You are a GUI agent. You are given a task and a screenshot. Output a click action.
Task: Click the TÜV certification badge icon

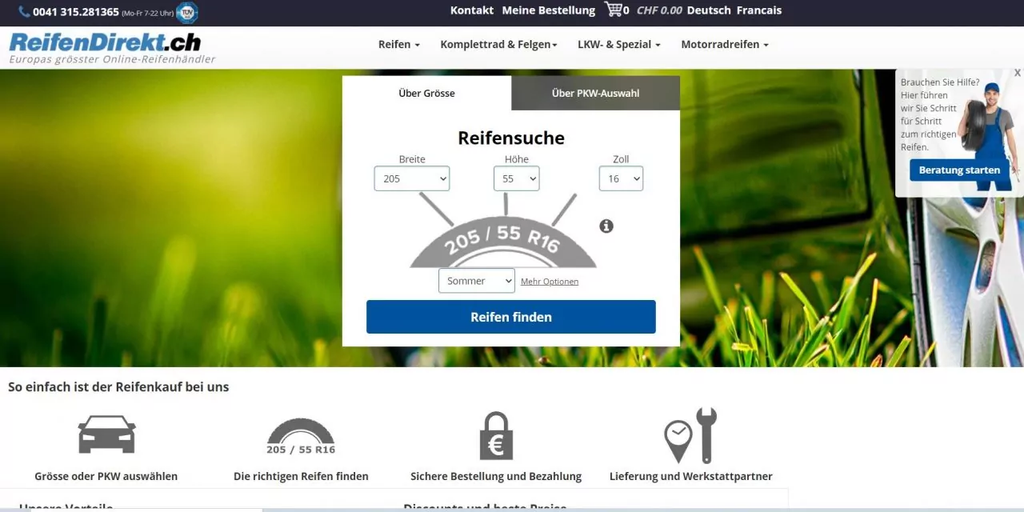coord(187,12)
